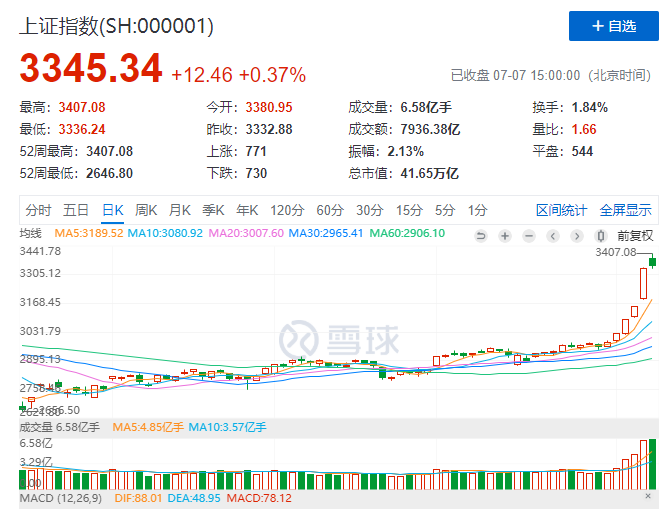
Task: Open 全屏显示 fullscreen view
Action: click(x=625, y=210)
